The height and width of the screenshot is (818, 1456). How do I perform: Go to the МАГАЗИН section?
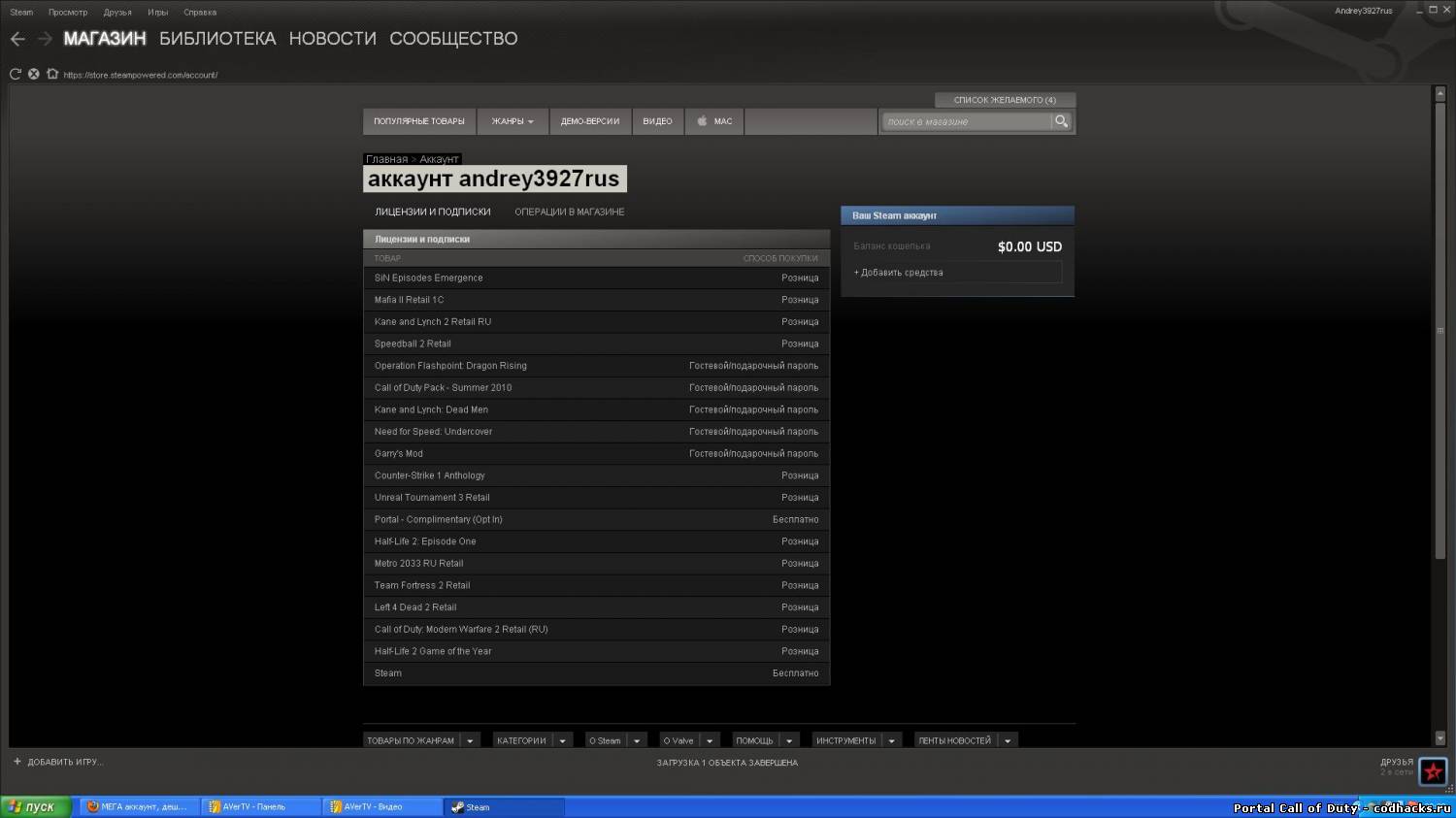pyautogui.click(x=105, y=39)
